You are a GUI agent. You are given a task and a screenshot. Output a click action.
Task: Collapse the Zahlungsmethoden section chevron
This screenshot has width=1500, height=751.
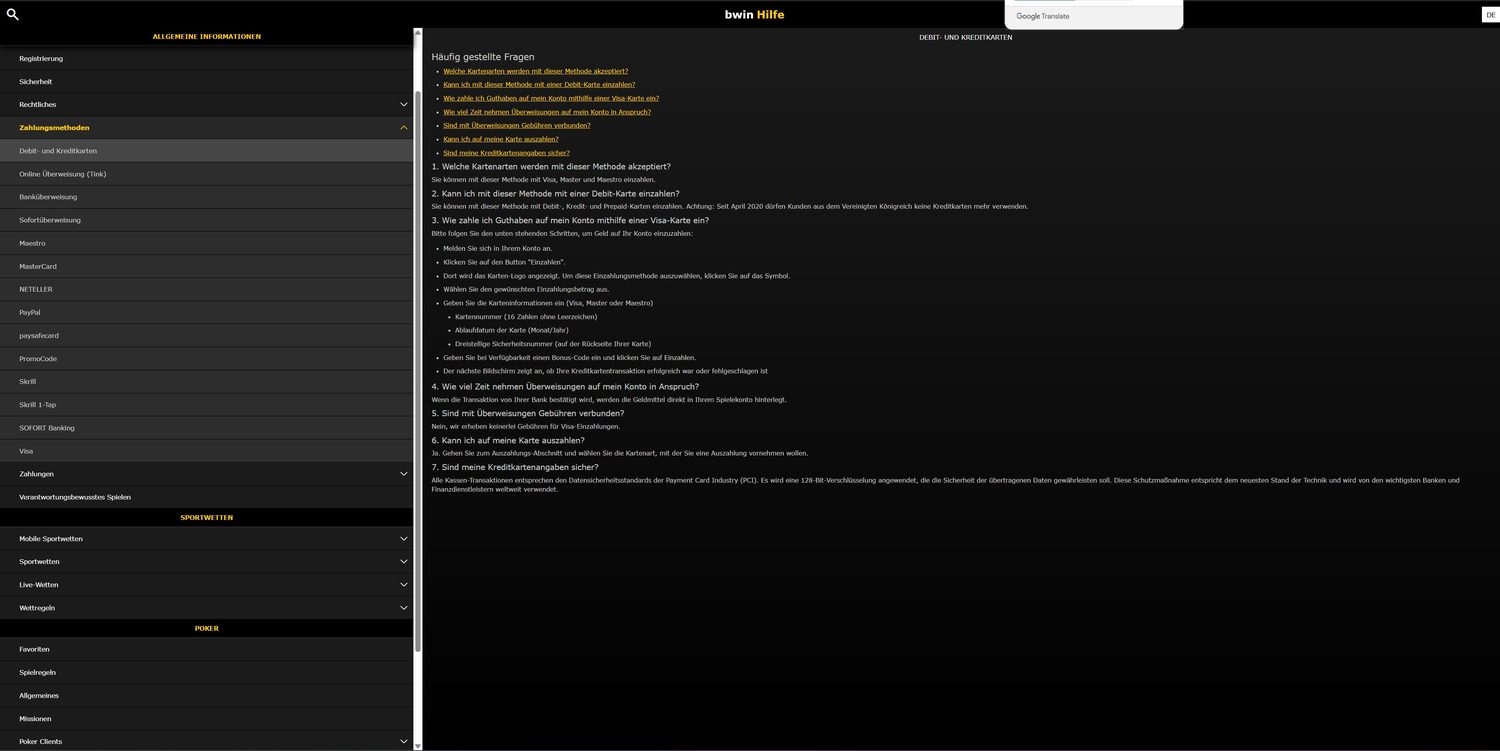[x=404, y=128]
